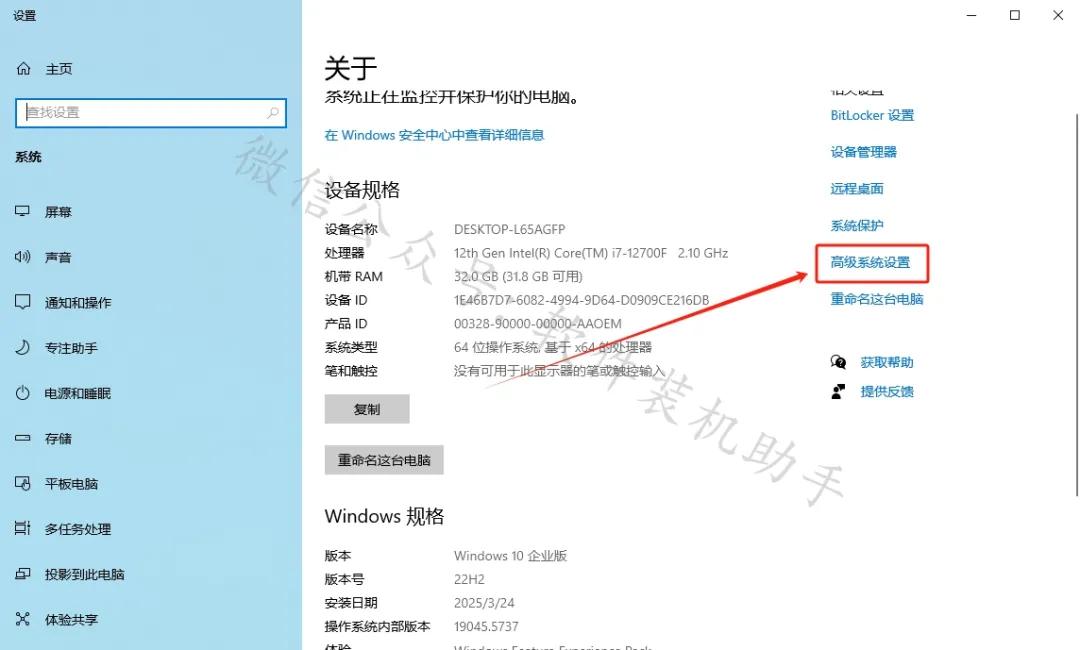Click the 复制 button under device specs

367,409
